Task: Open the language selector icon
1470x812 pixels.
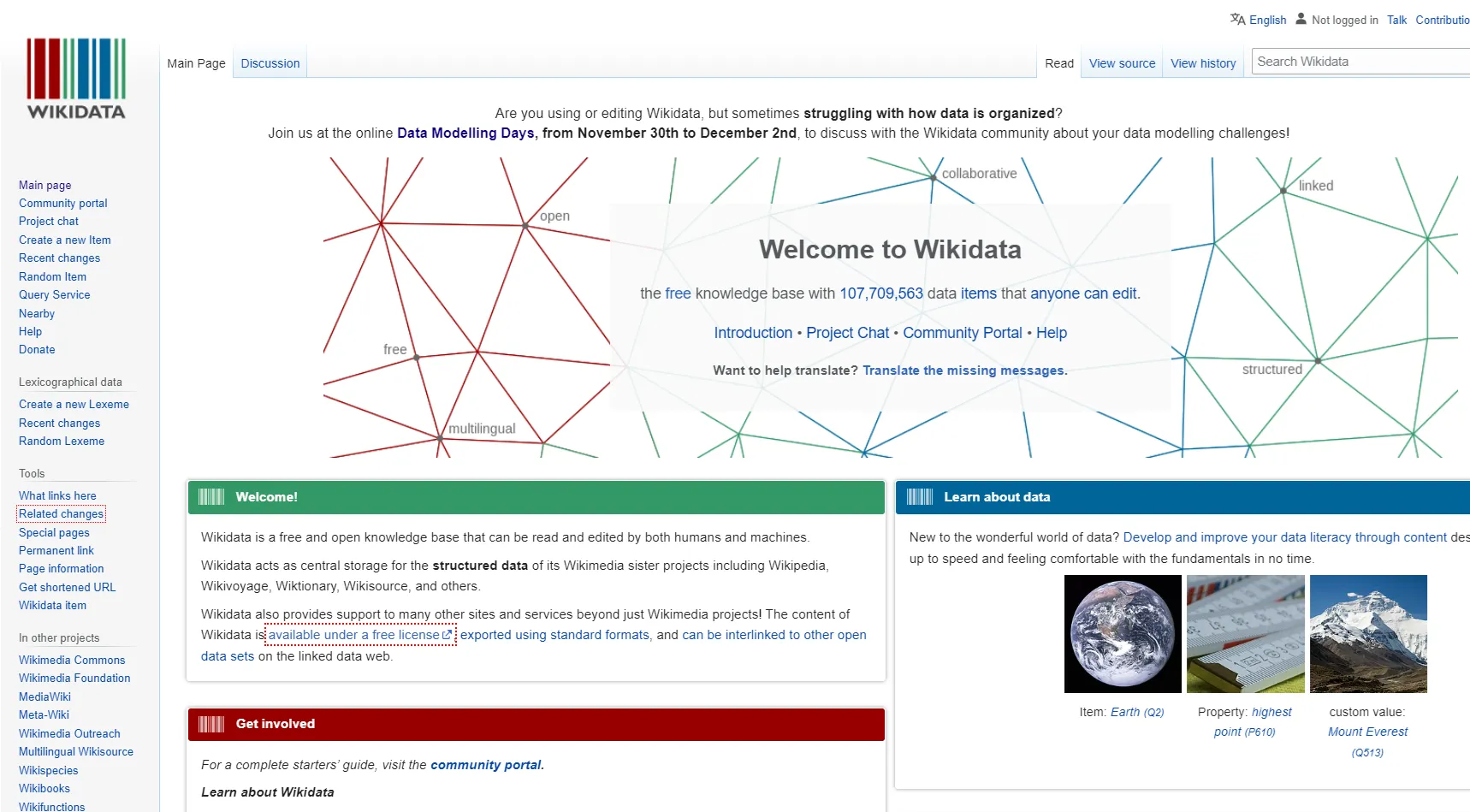Action: (1237, 18)
